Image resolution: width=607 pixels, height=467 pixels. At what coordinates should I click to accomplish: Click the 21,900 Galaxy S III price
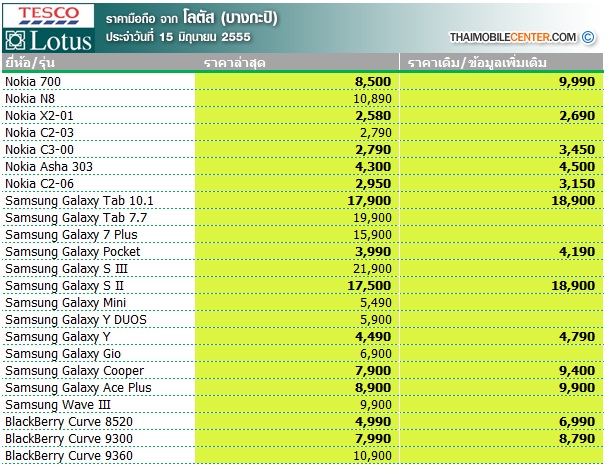[x=372, y=270]
